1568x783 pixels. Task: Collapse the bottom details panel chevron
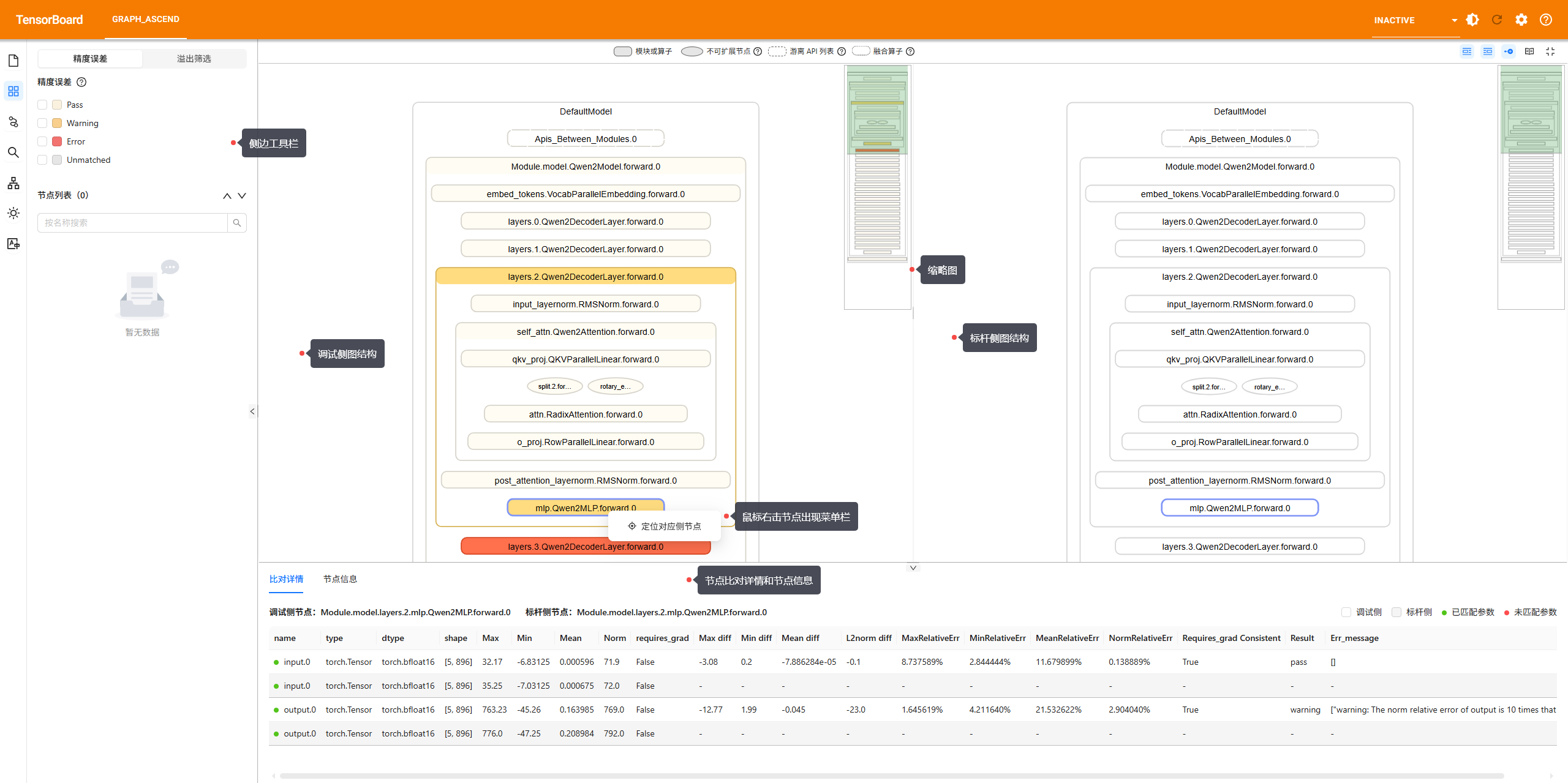[913, 568]
